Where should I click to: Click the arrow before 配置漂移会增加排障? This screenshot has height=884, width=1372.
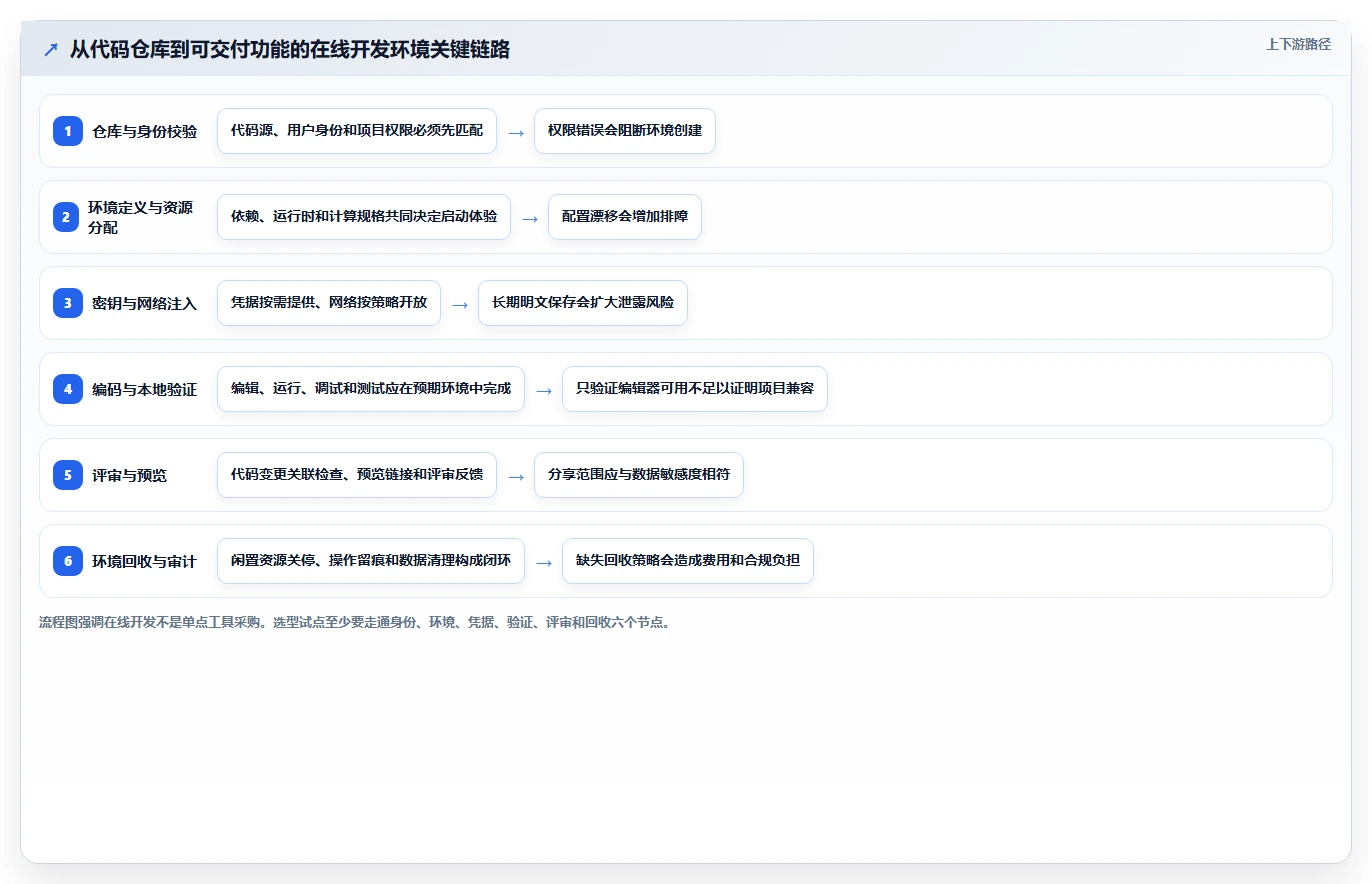[530, 218]
